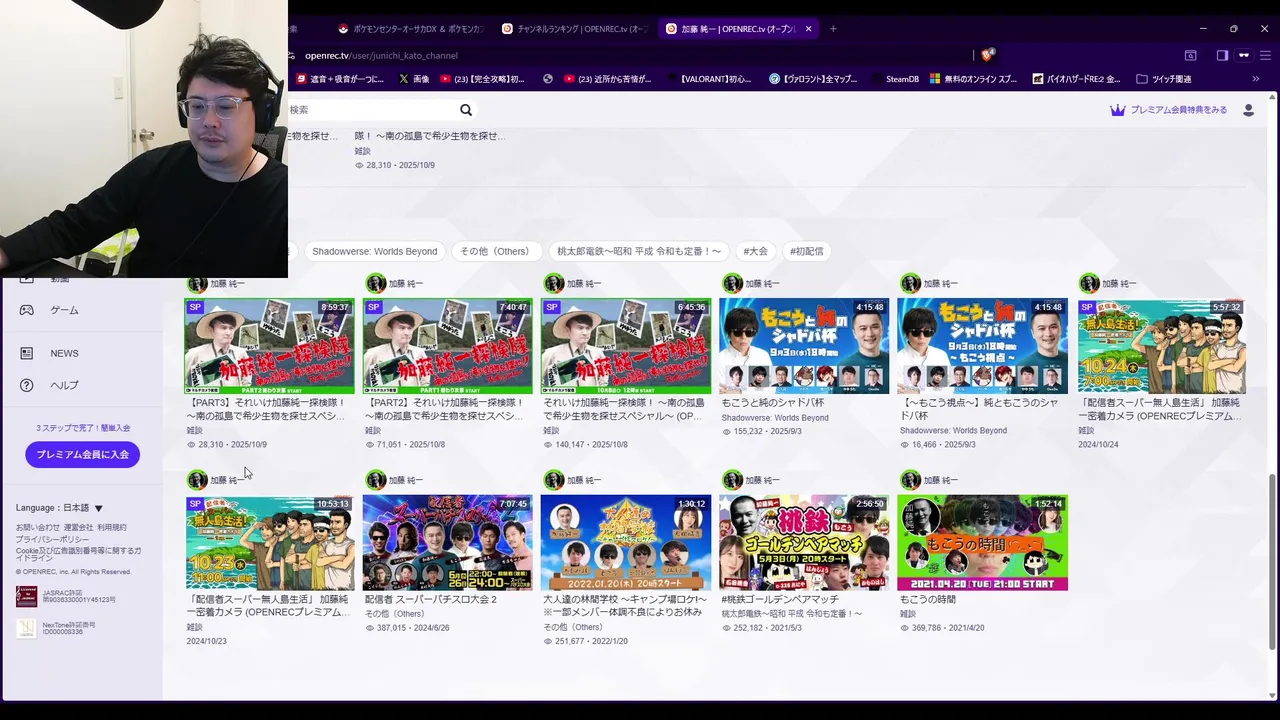Screen dimensions: 1280x720
Task: Click the 検索 search input field
Action: pos(370,110)
